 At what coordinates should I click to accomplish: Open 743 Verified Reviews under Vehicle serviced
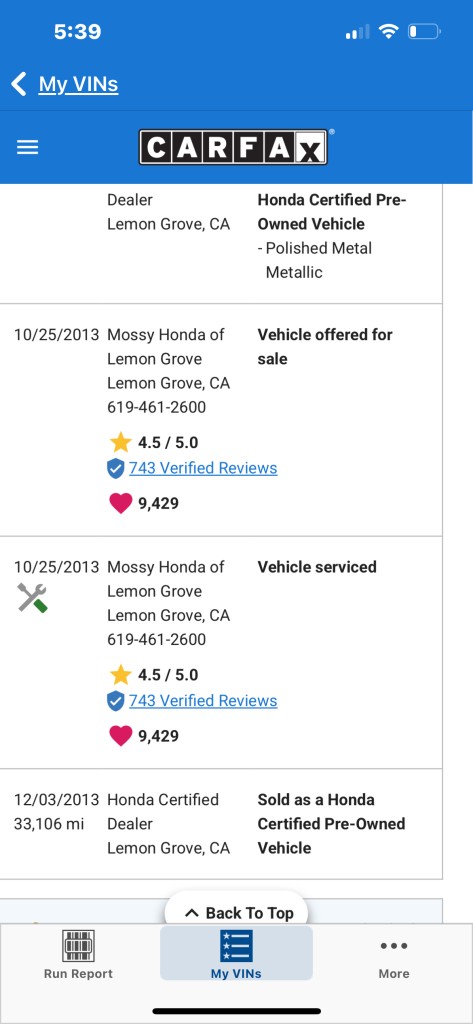203,701
